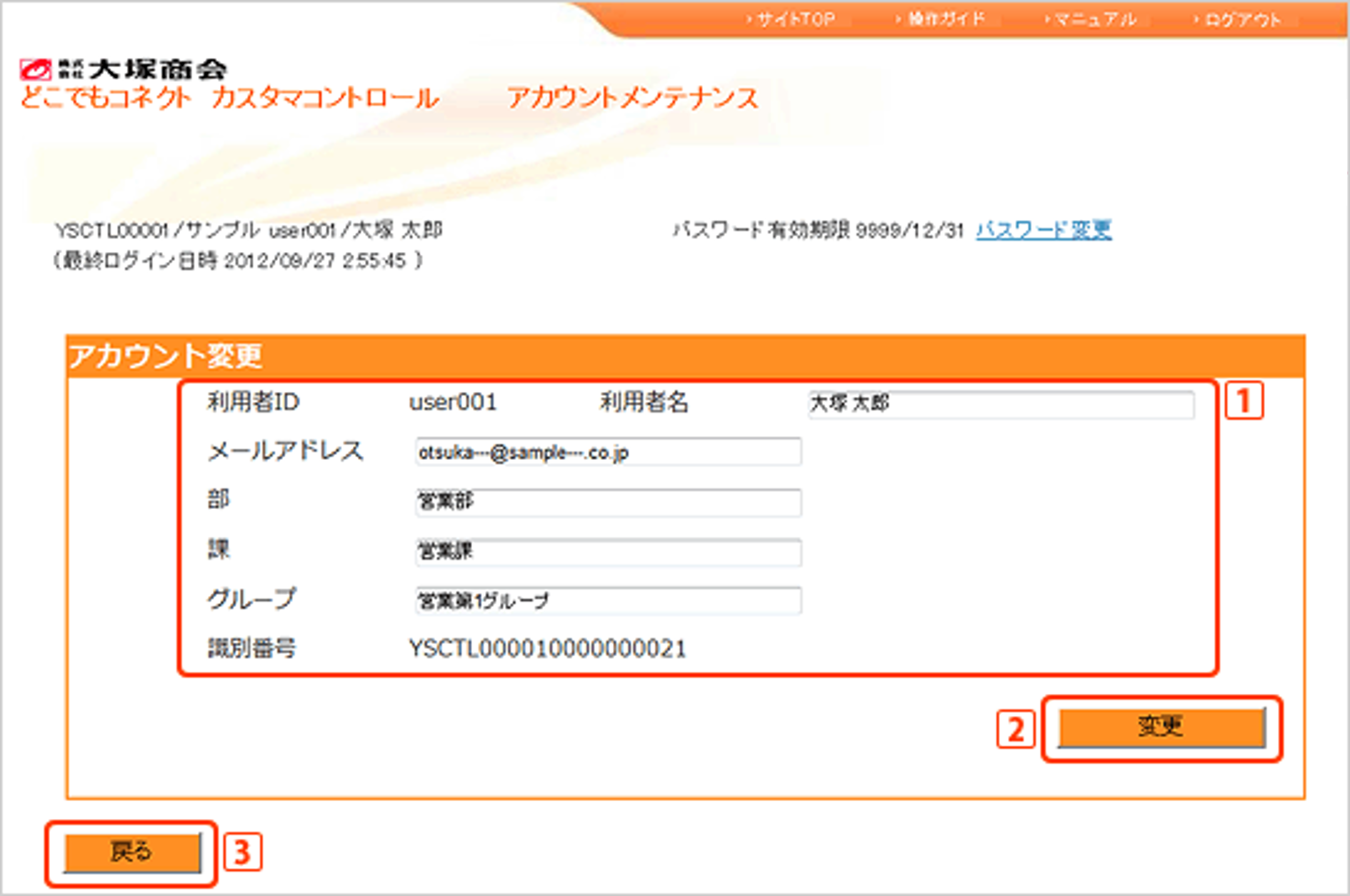Open the パスワード変更 link
1350x896 pixels.
tap(1044, 229)
